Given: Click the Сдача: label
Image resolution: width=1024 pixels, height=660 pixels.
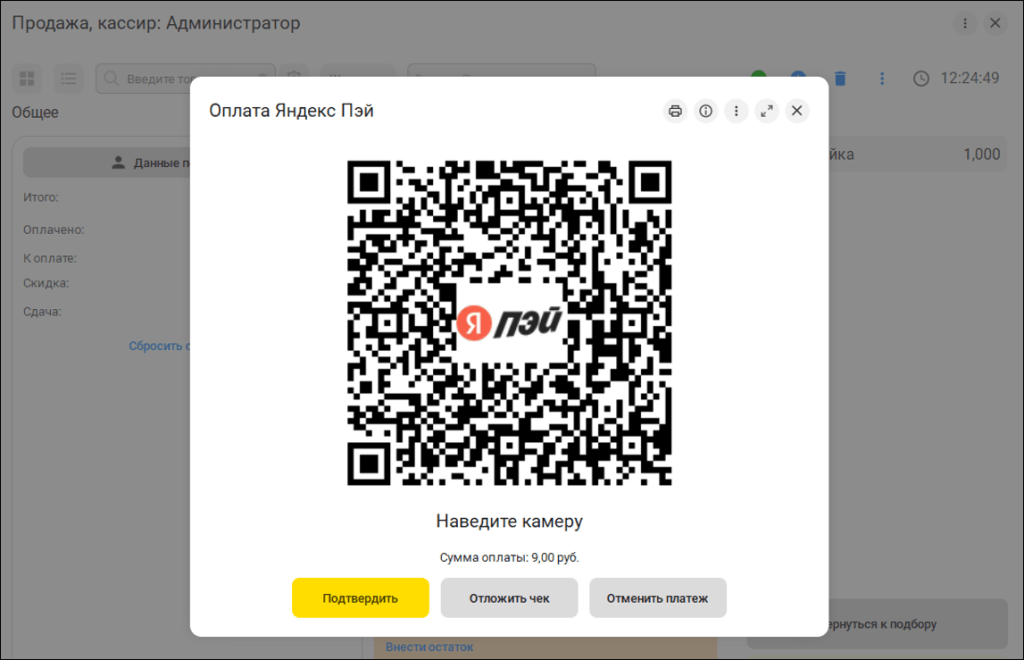Looking at the screenshot, I should point(42,312).
